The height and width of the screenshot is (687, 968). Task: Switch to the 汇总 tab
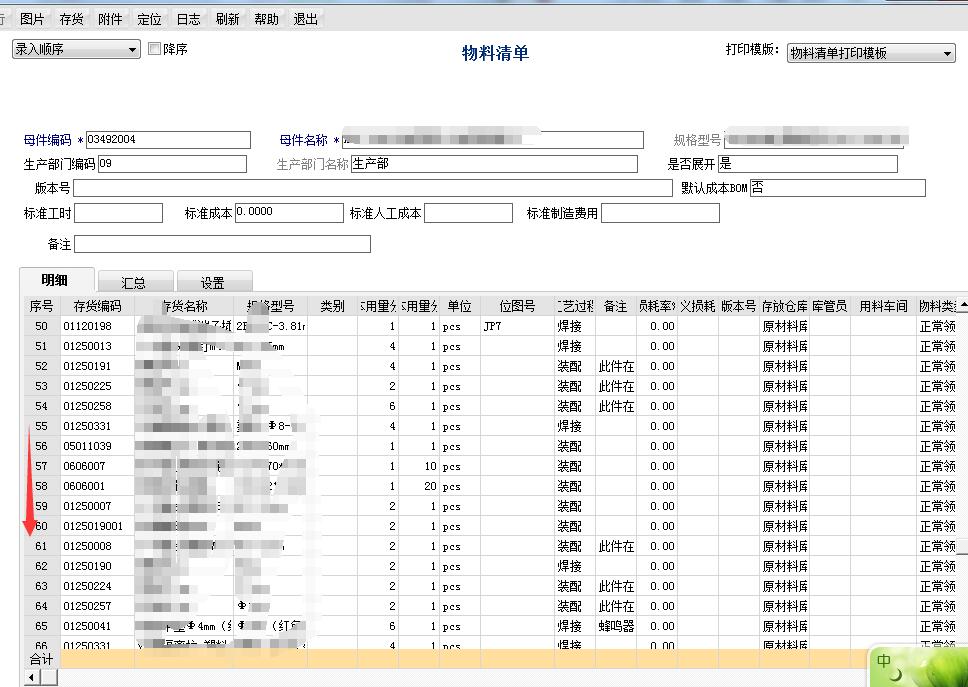[135, 282]
